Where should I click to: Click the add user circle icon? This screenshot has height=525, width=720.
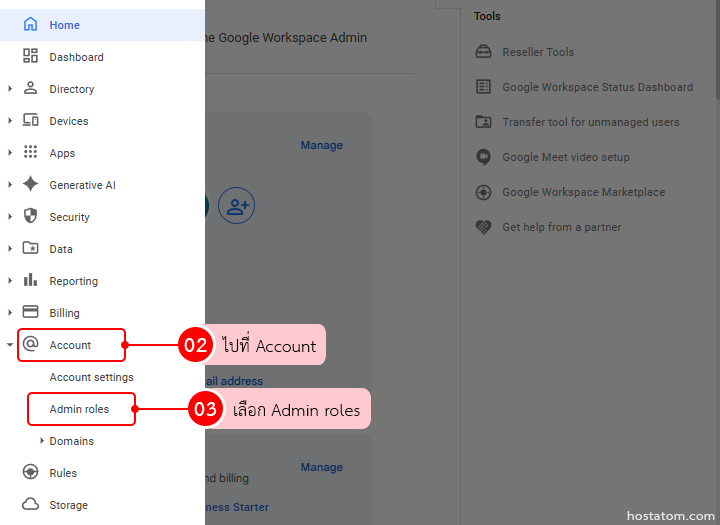click(x=236, y=205)
